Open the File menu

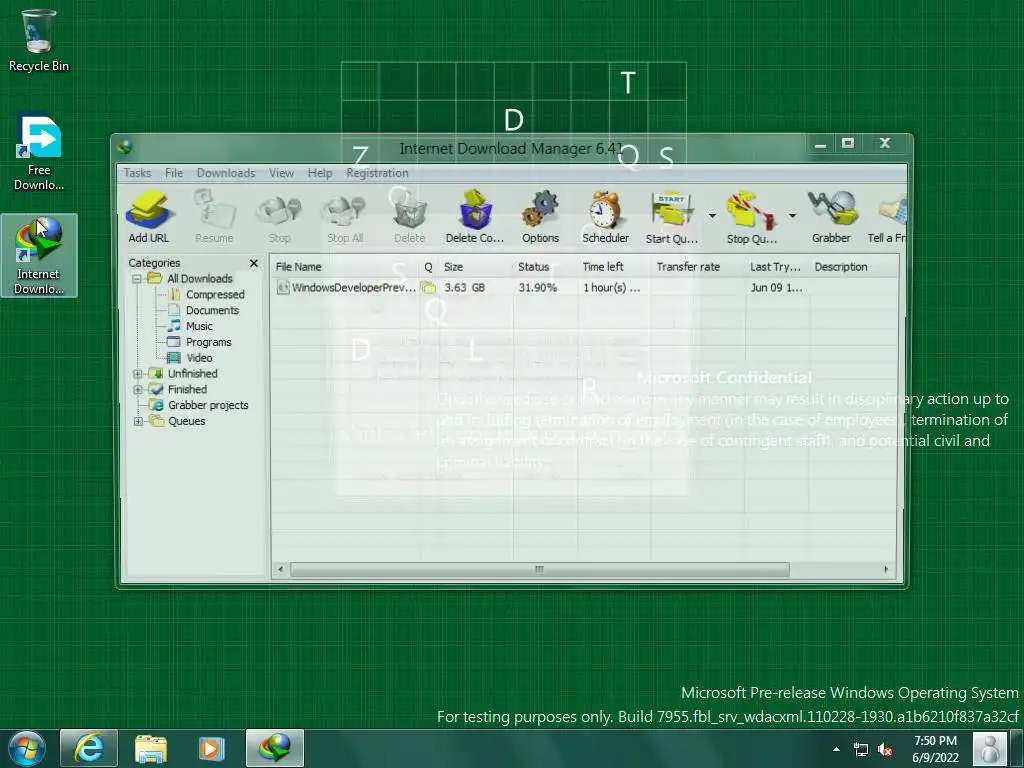174,173
